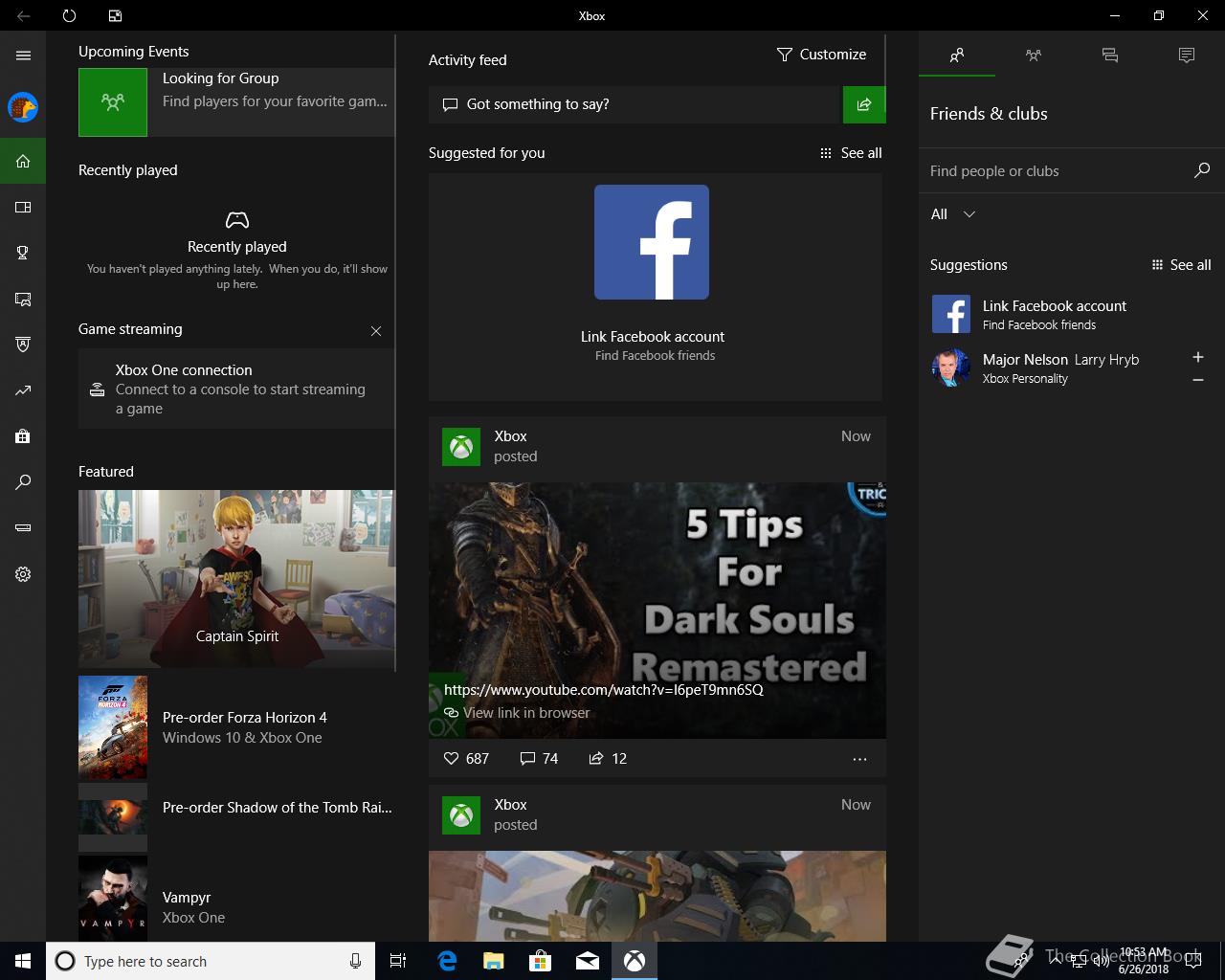Viewport: 1225px width, 980px height.
Task: Open more options on Dark Souls post
Action: [x=859, y=759]
